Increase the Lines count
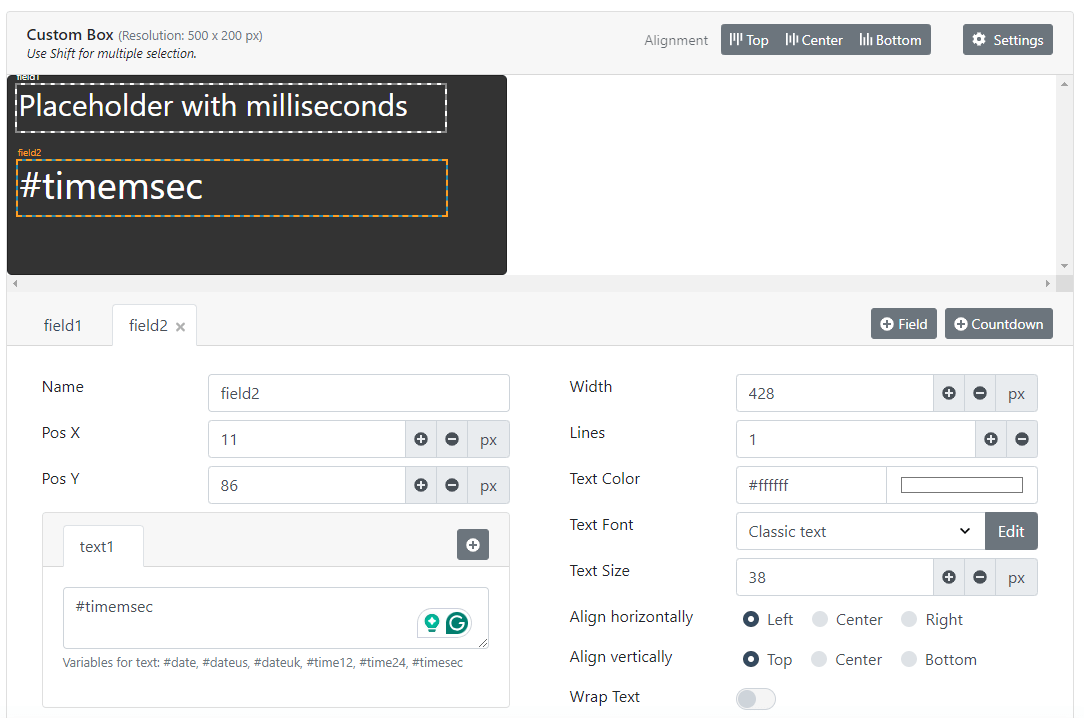The width and height of the screenshot is (1084, 718). click(992, 439)
